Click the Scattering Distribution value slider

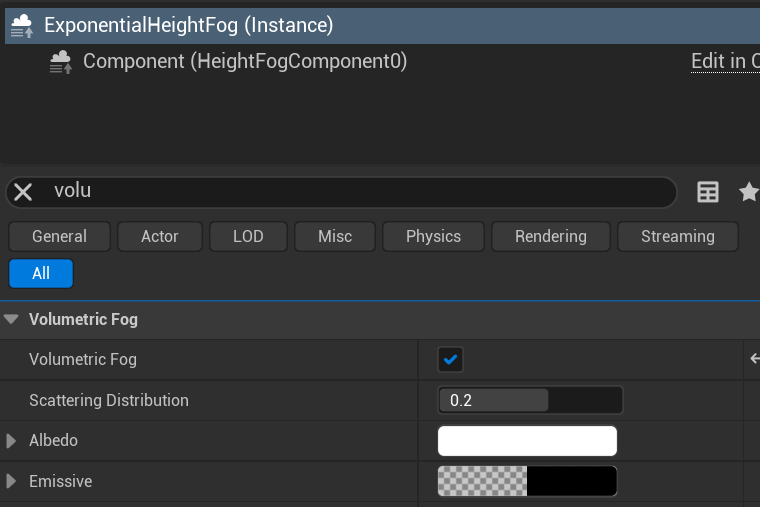click(530, 400)
